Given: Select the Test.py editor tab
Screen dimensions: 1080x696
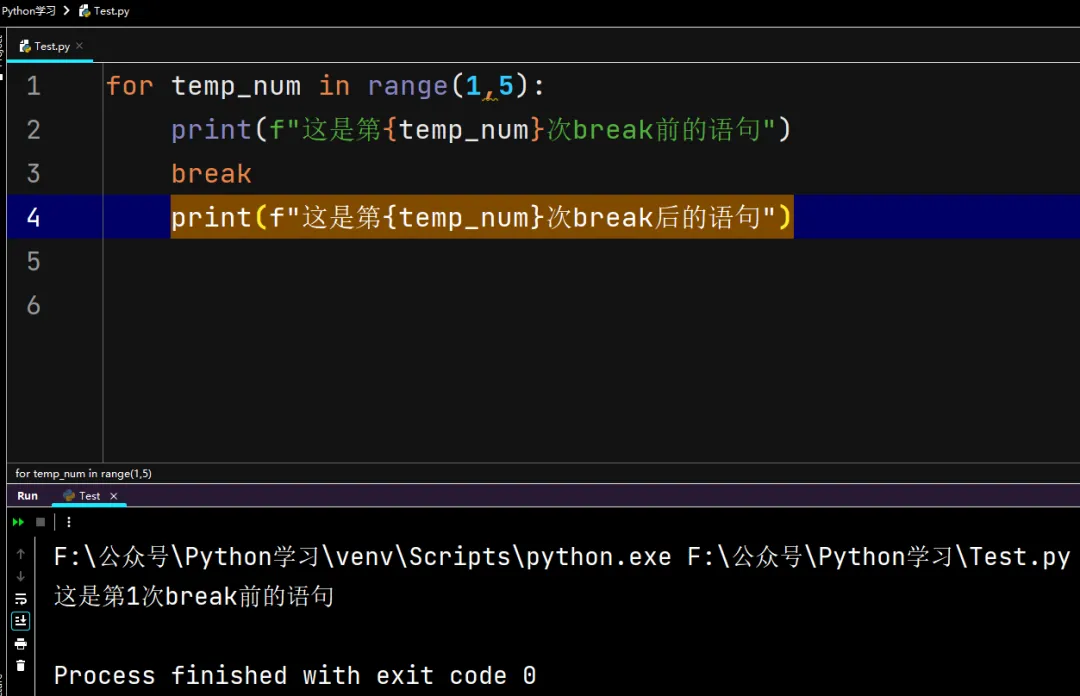Looking at the screenshot, I should click(50, 46).
